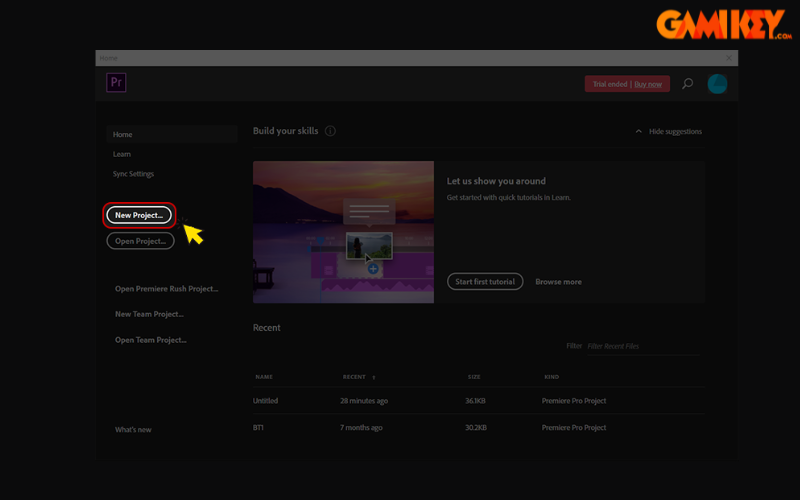The image size is (800, 500).
Task: Select the Home sidebar item
Action: point(172,134)
